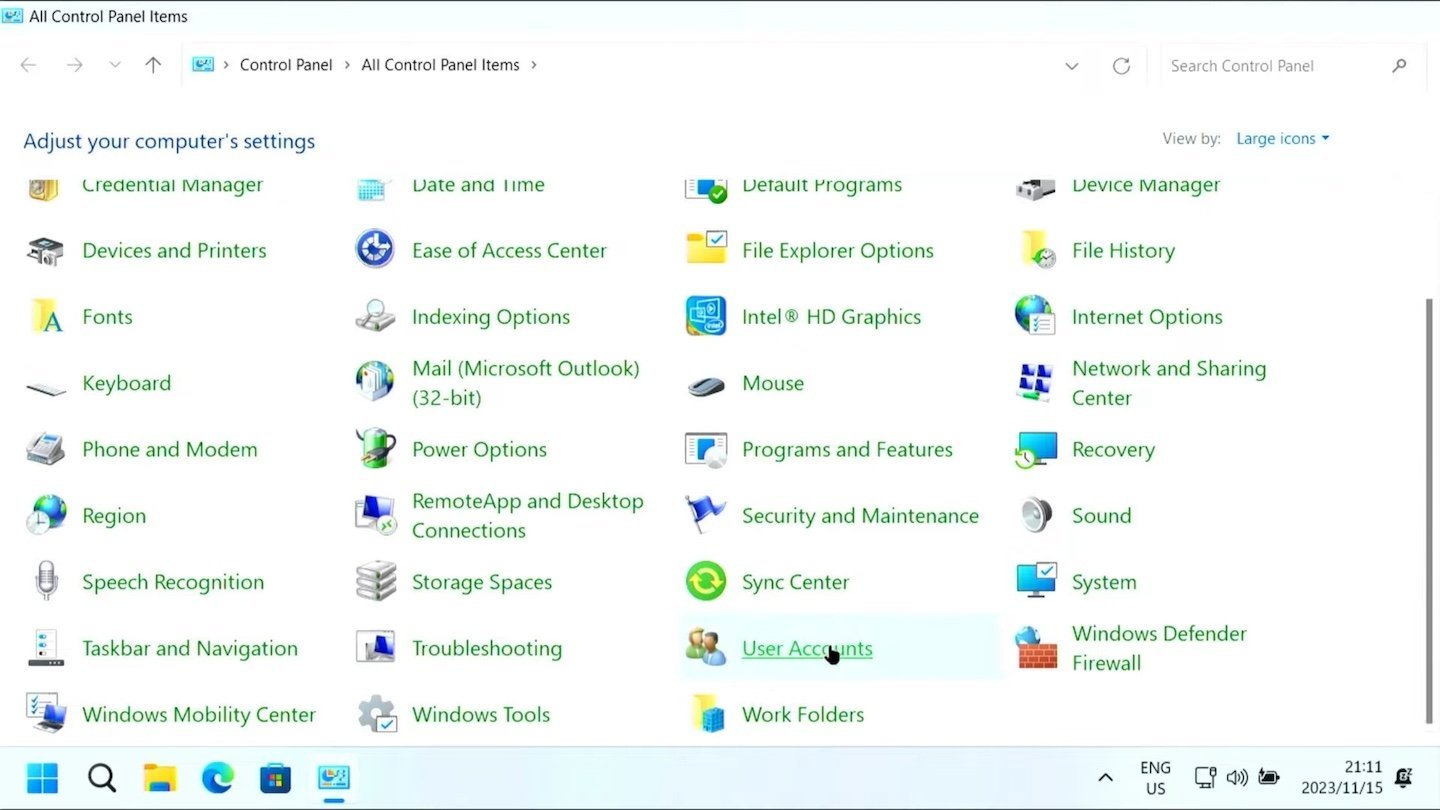The height and width of the screenshot is (810, 1440).
Task: Click the Windows Tools gear icon
Action: [376, 714]
